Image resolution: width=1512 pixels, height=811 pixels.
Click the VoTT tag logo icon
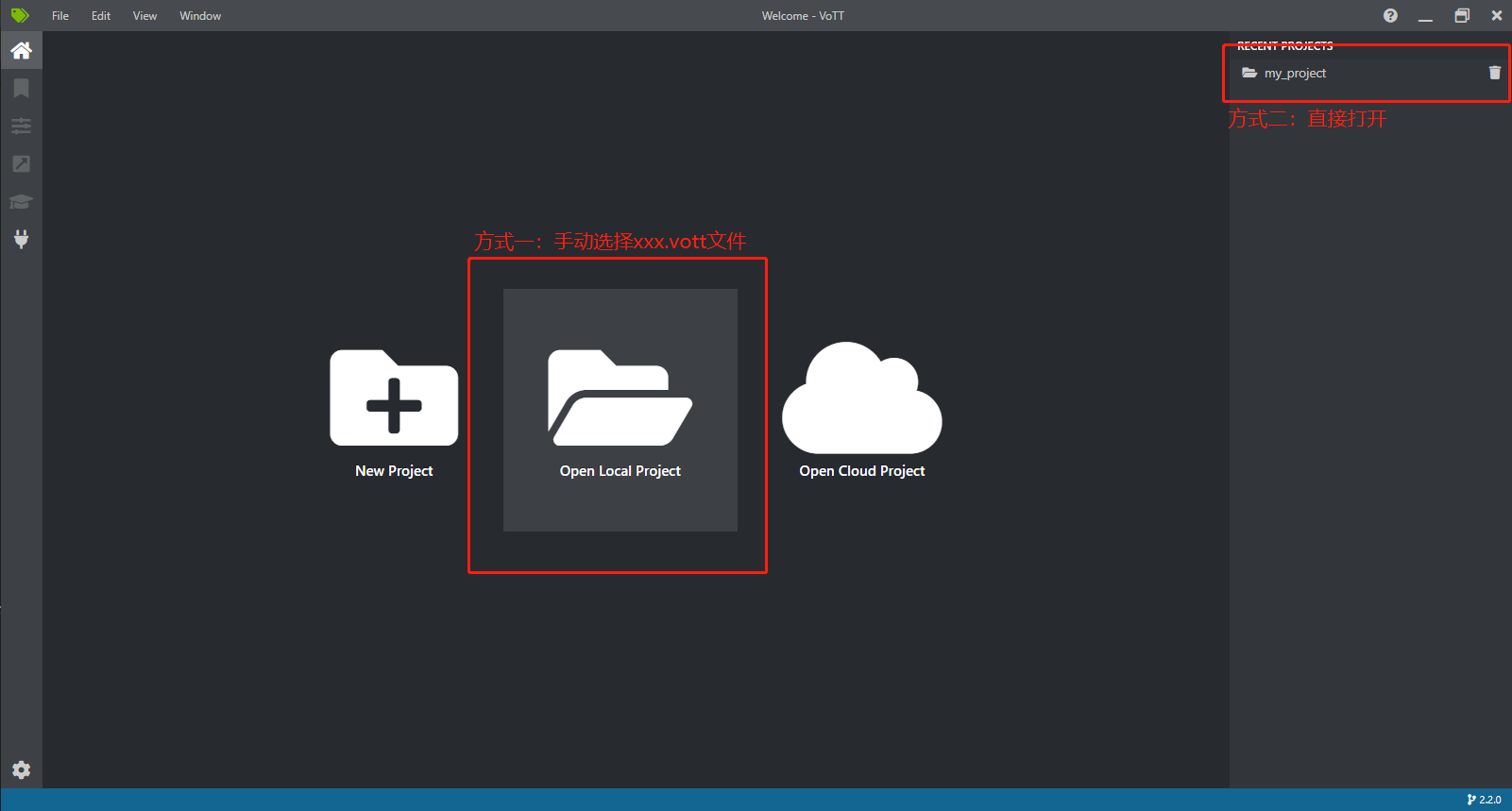(20, 15)
